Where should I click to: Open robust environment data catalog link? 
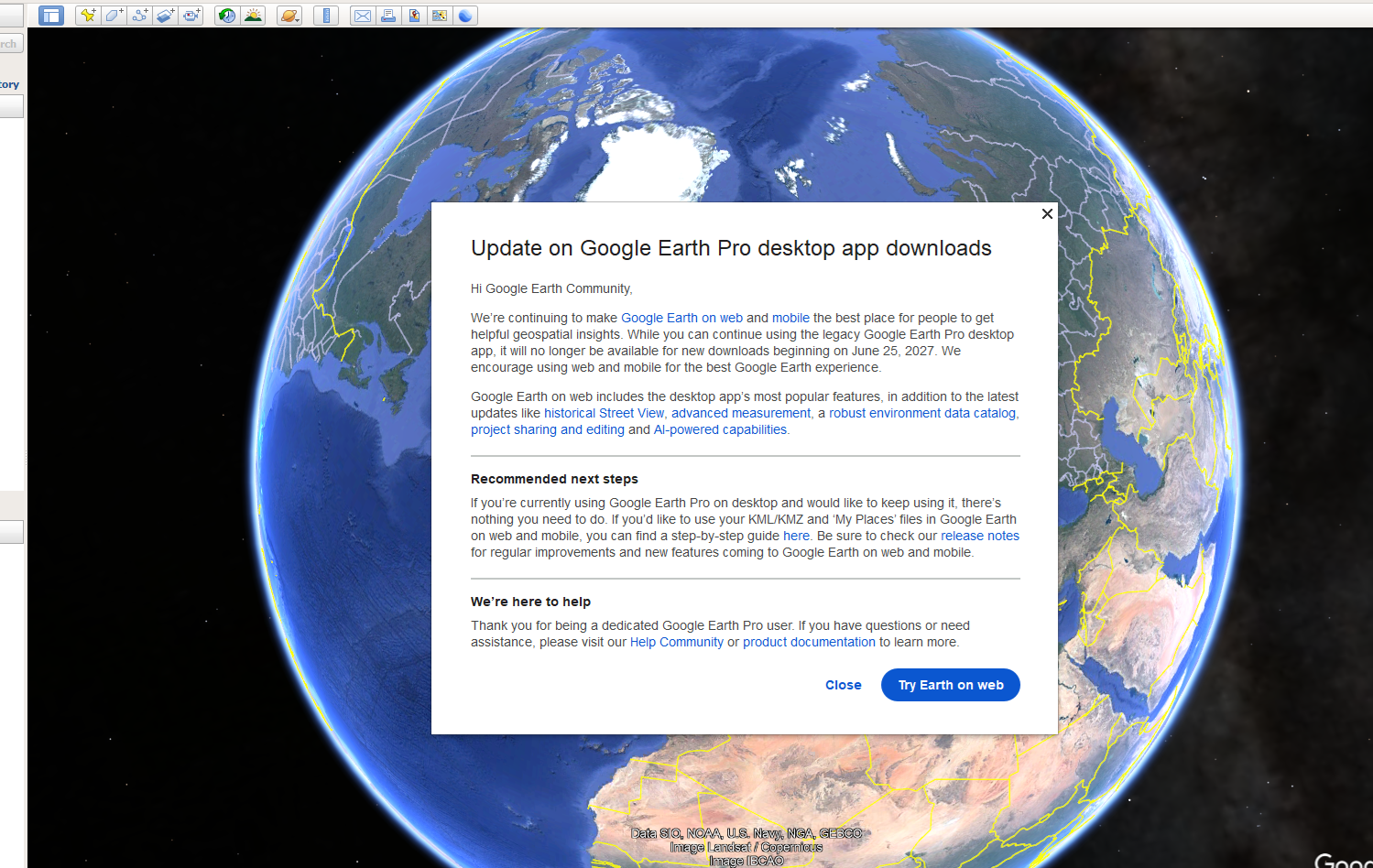point(922,413)
